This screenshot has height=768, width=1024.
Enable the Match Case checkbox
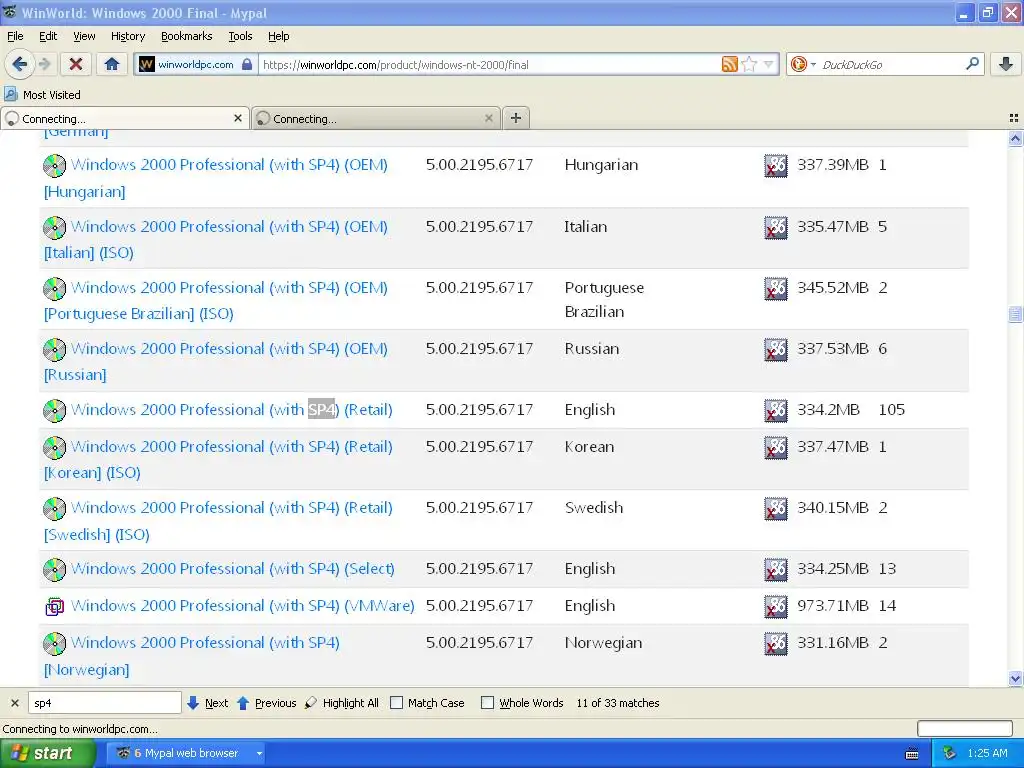point(396,703)
